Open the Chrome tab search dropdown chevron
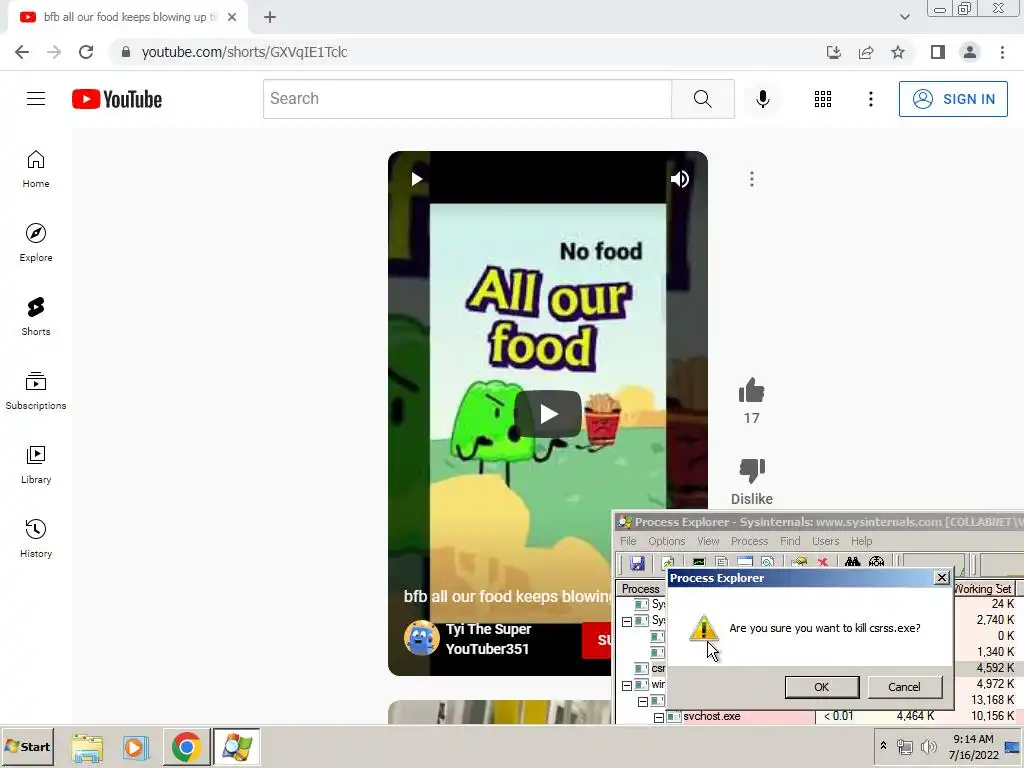 click(x=904, y=17)
